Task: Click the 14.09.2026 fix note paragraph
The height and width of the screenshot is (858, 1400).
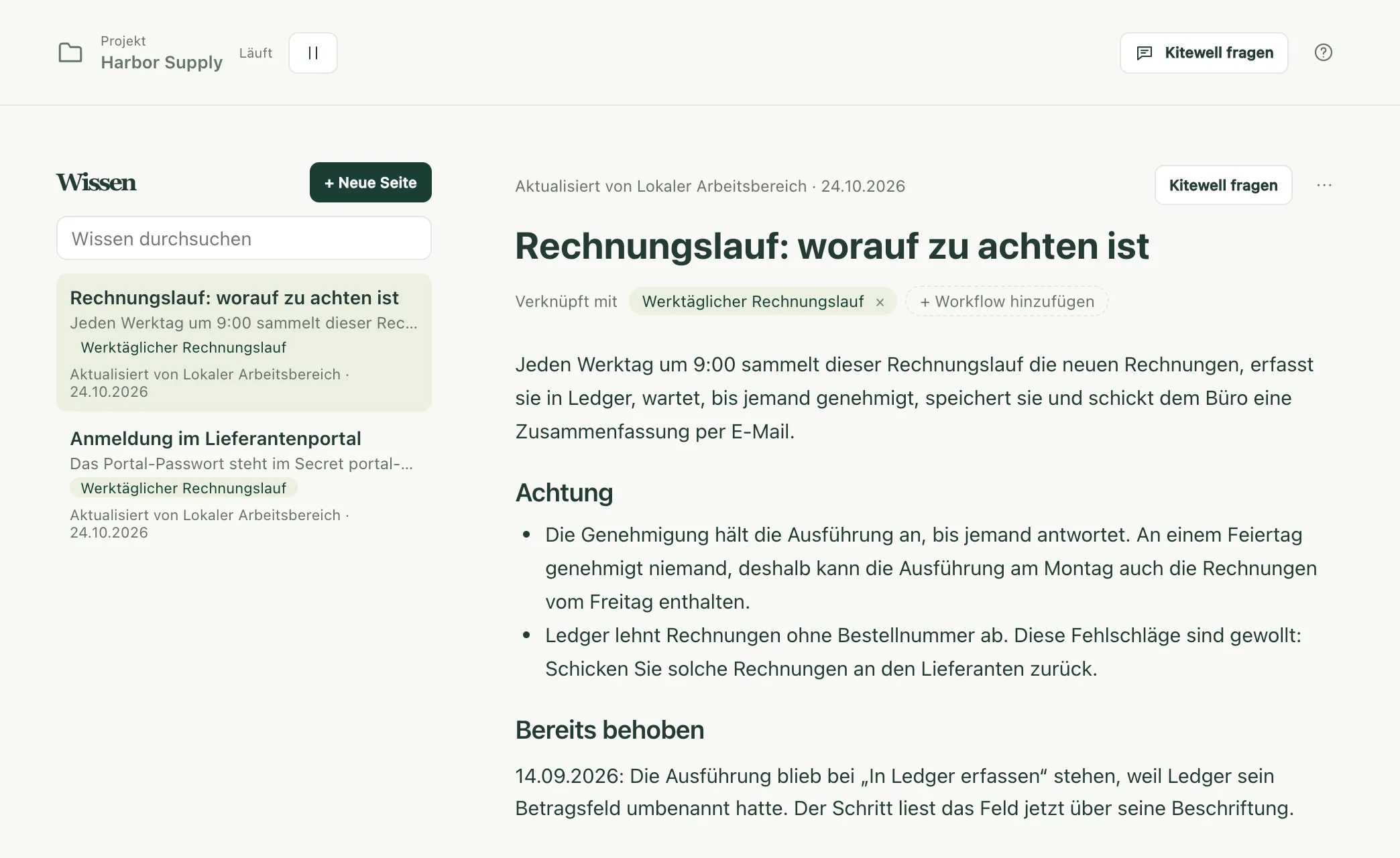Action: [x=904, y=792]
